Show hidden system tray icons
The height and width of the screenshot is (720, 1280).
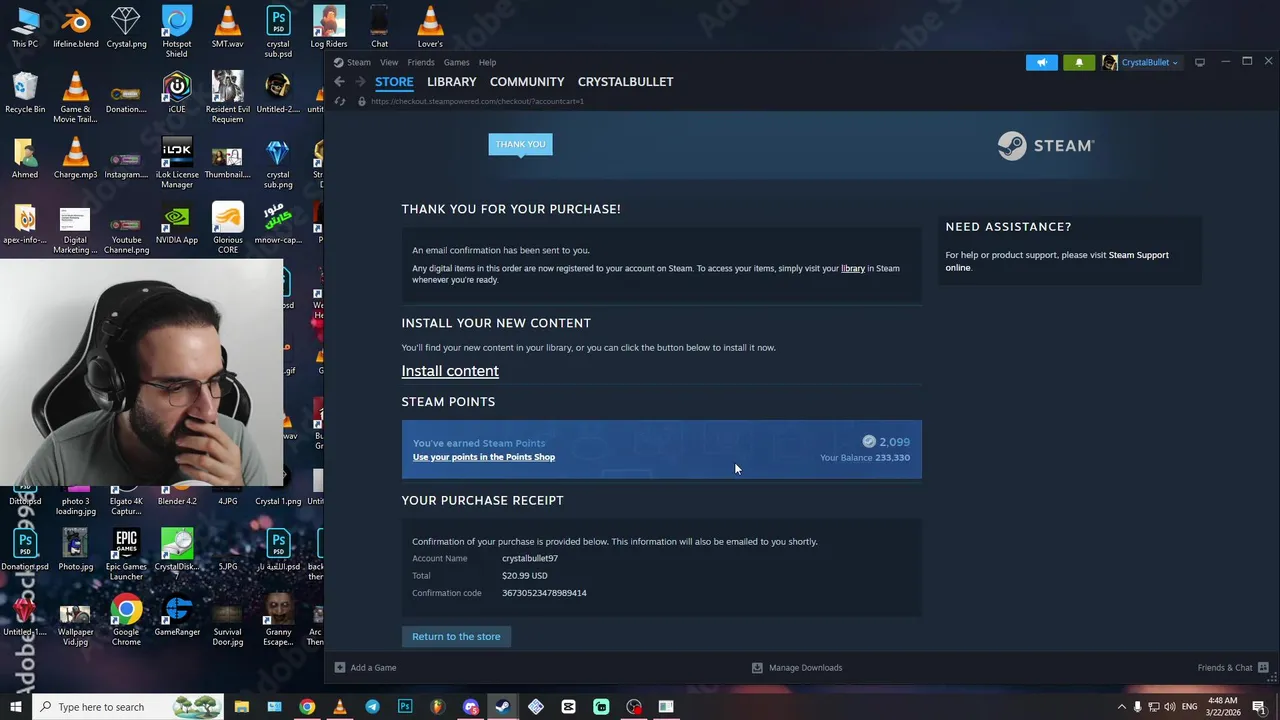1121,707
